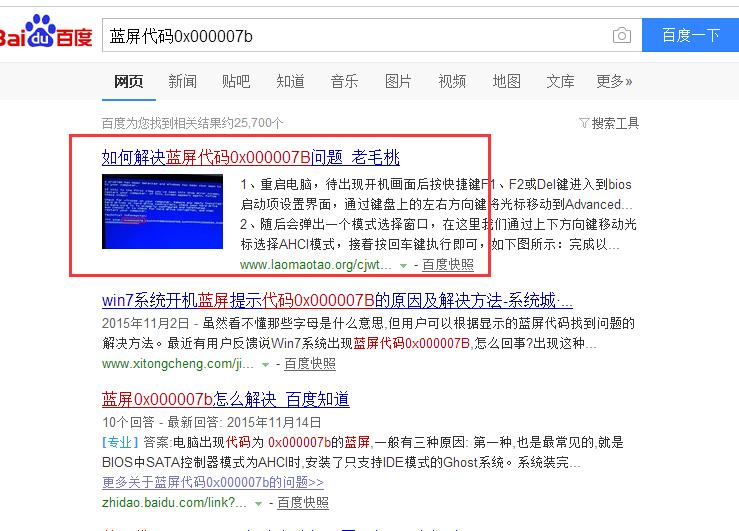Switch to the 新闻 tab
This screenshot has width=739, height=531.
(x=182, y=82)
